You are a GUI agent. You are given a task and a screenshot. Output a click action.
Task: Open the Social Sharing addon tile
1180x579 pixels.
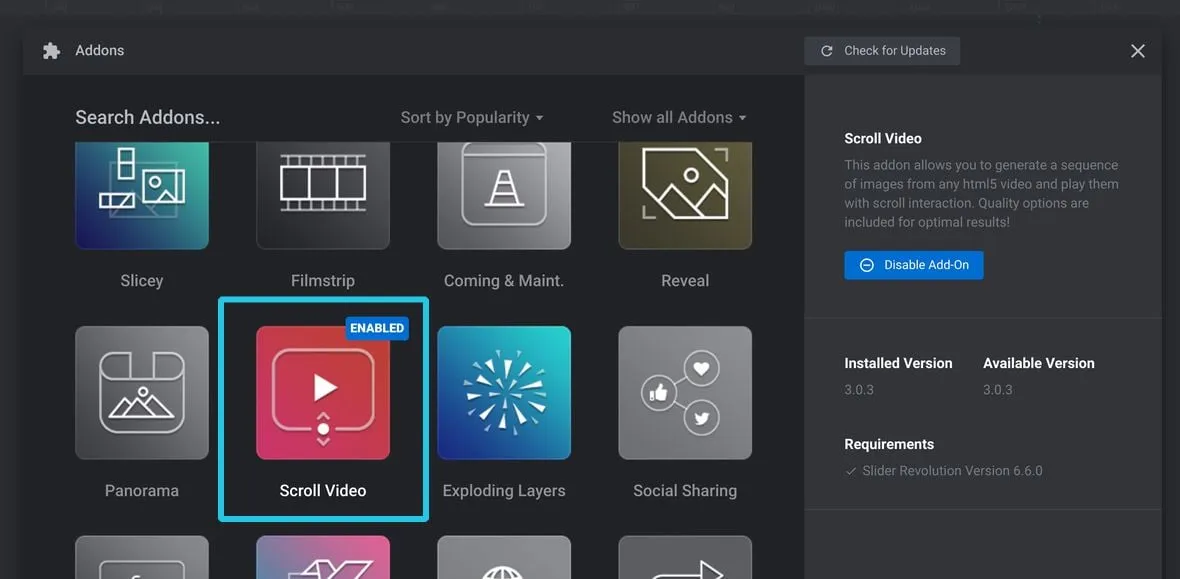[x=685, y=393]
